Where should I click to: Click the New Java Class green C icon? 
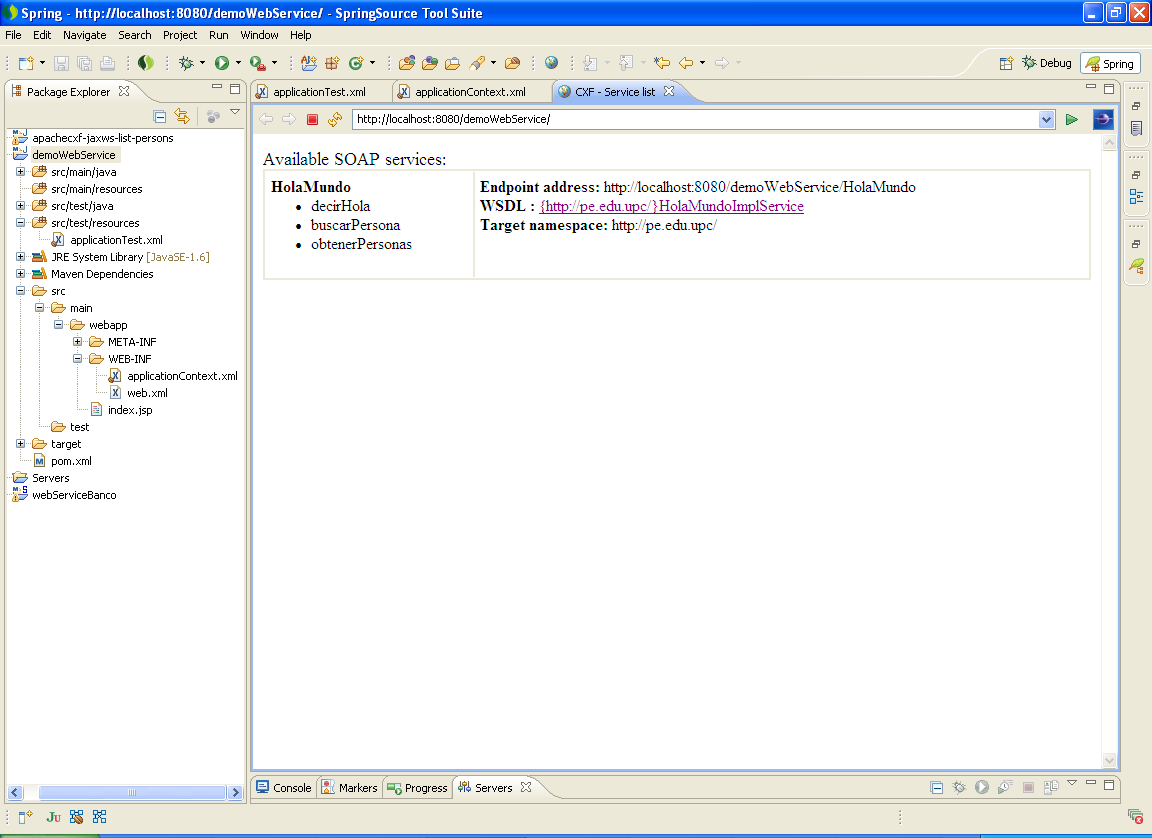click(x=356, y=63)
